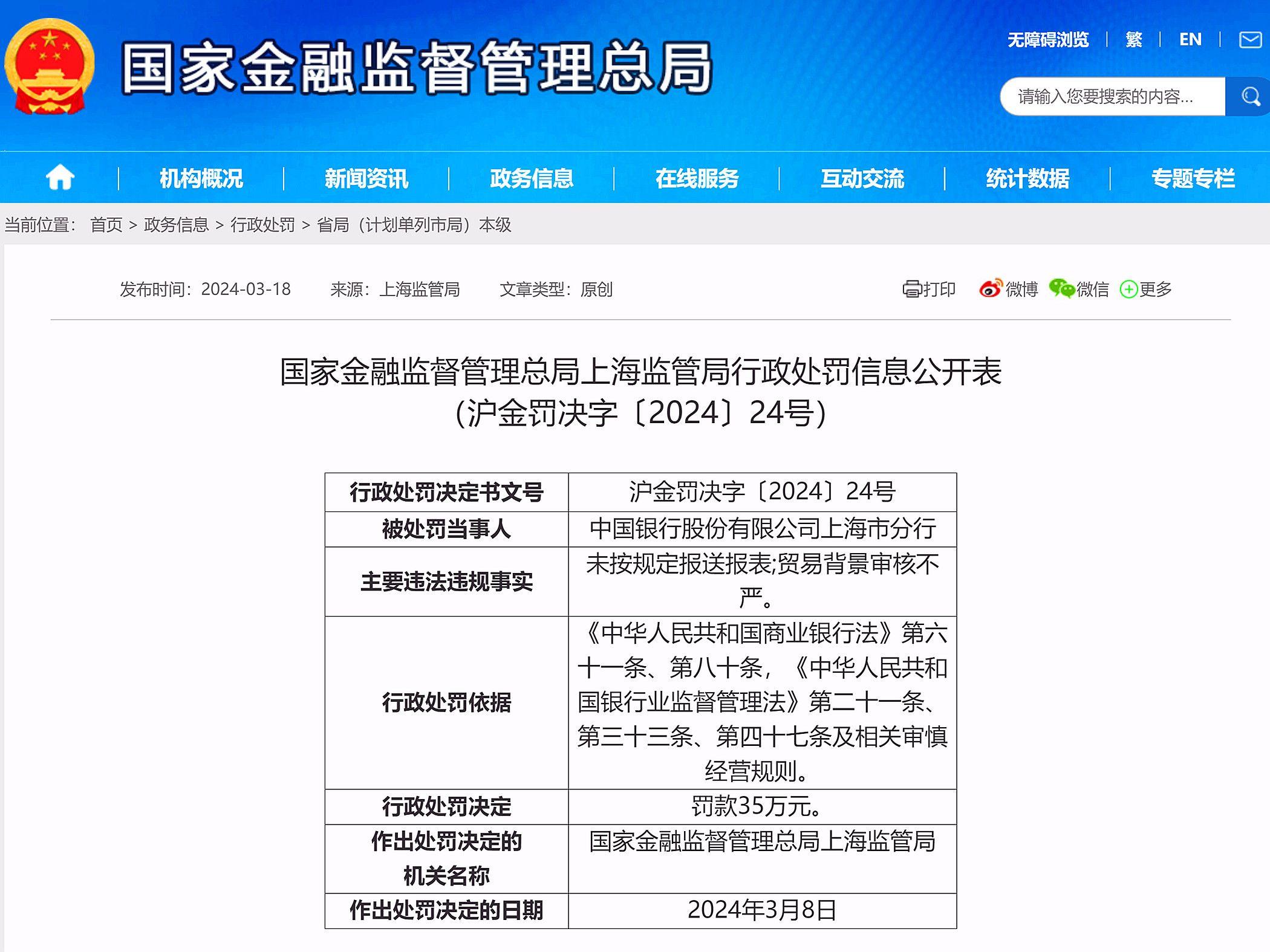Click the 微信 share label
This screenshot has width=1270, height=952.
pyautogui.click(x=1093, y=290)
